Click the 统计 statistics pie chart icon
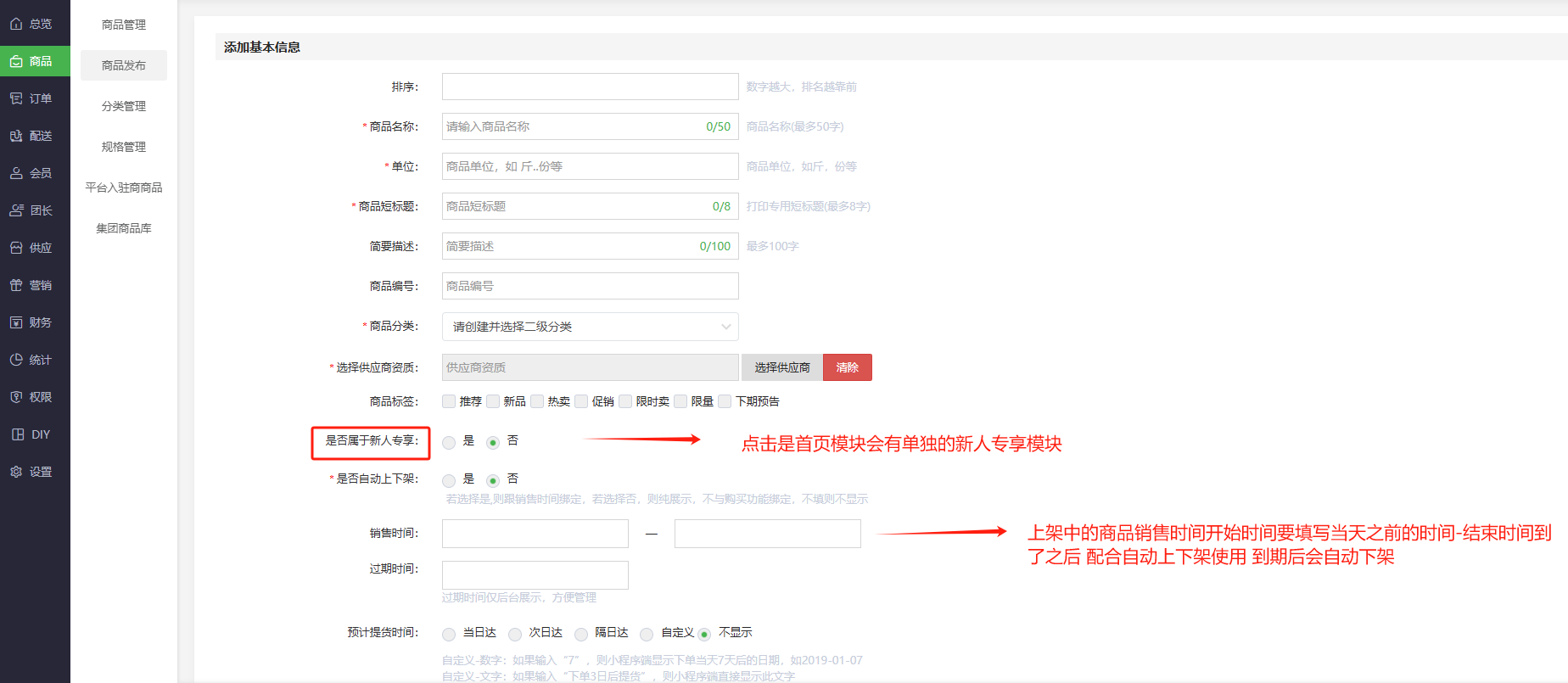Image resolution: width=1568 pixels, height=683 pixels. [16, 360]
